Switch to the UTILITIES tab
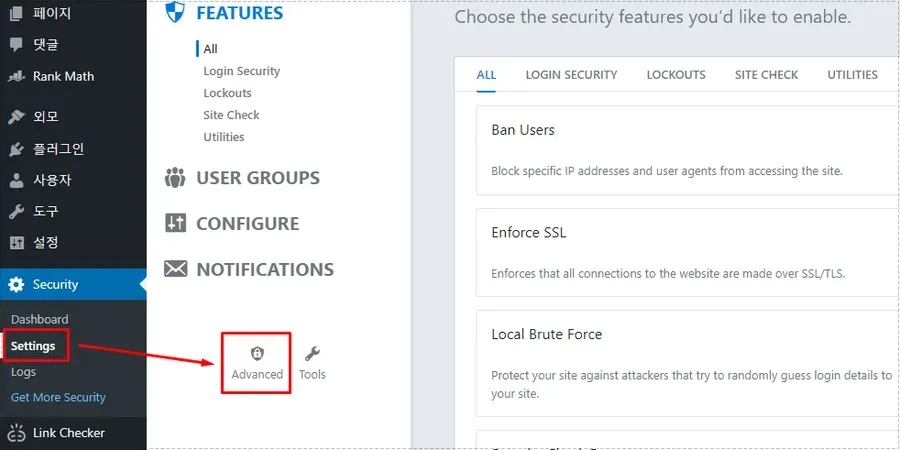 tap(852, 75)
